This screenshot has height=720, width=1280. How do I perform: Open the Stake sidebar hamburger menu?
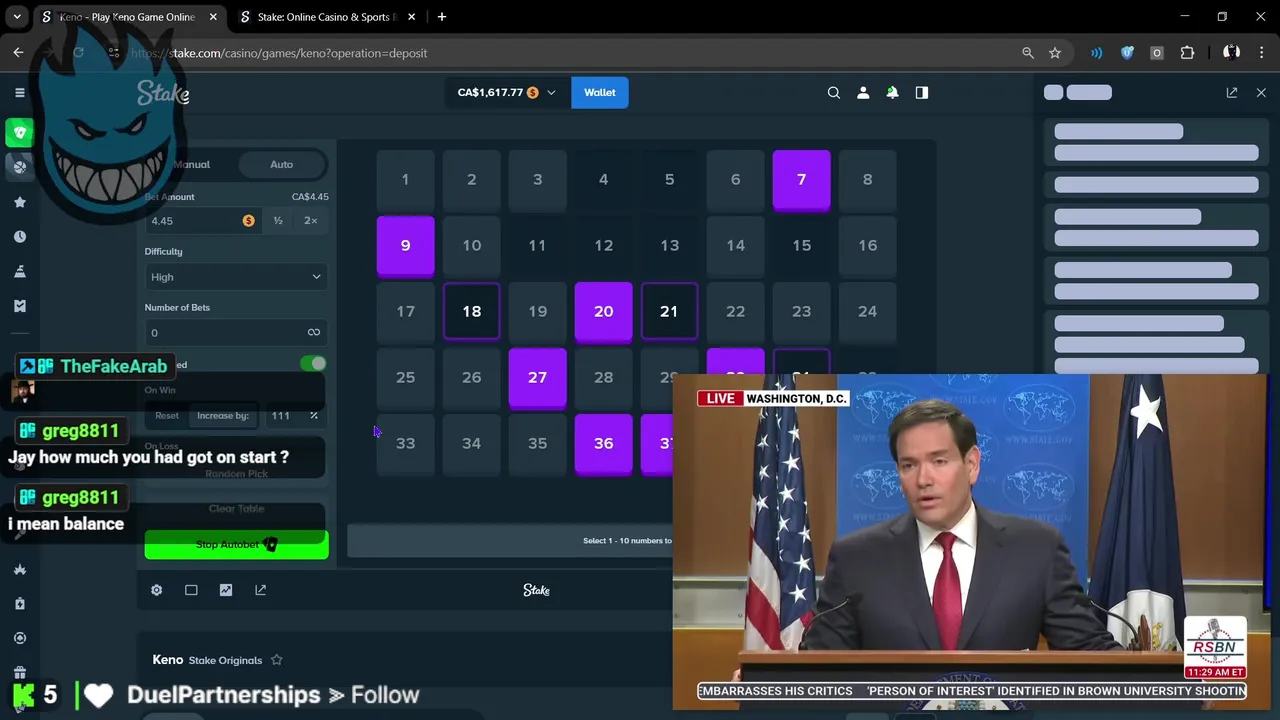[19, 92]
